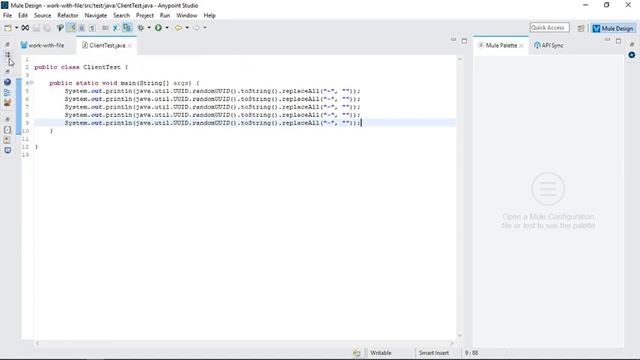The image size is (640, 360).
Task: Open the Debug dropdown arrow
Action: click(149, 28)
